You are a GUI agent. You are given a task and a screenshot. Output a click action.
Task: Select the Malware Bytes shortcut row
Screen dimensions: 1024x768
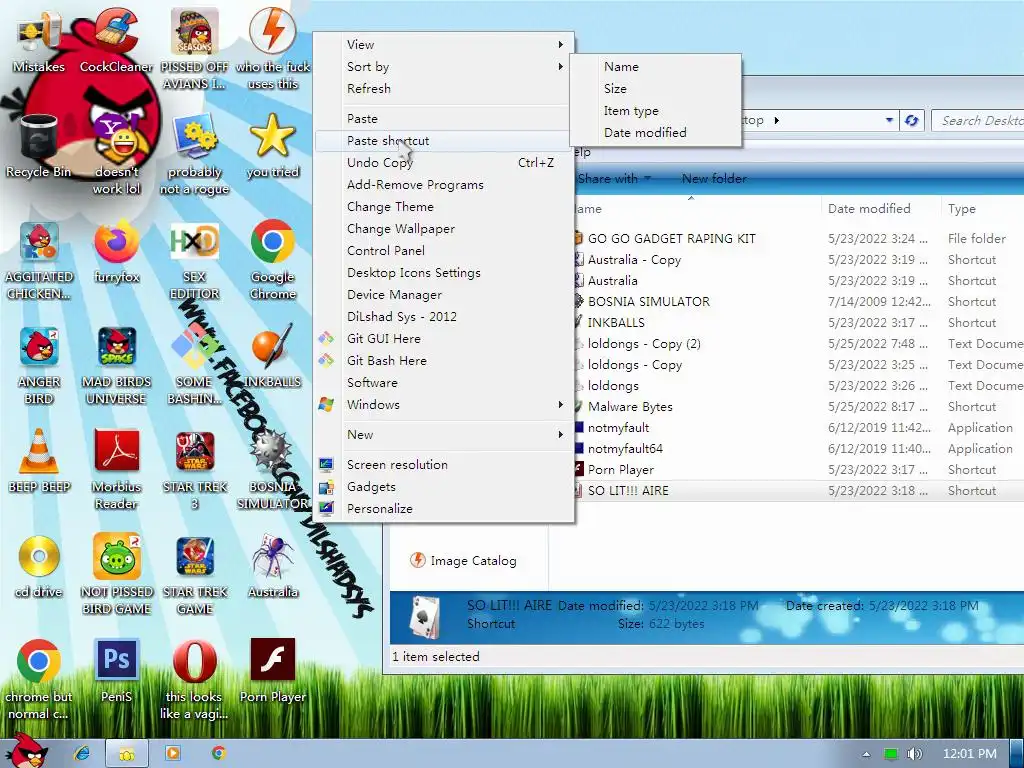(x=798, y=406)
